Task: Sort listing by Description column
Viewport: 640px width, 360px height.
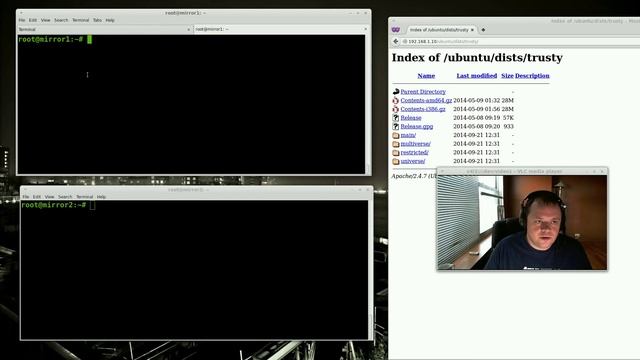Action: pyautogui.click(x=532, y=76)
